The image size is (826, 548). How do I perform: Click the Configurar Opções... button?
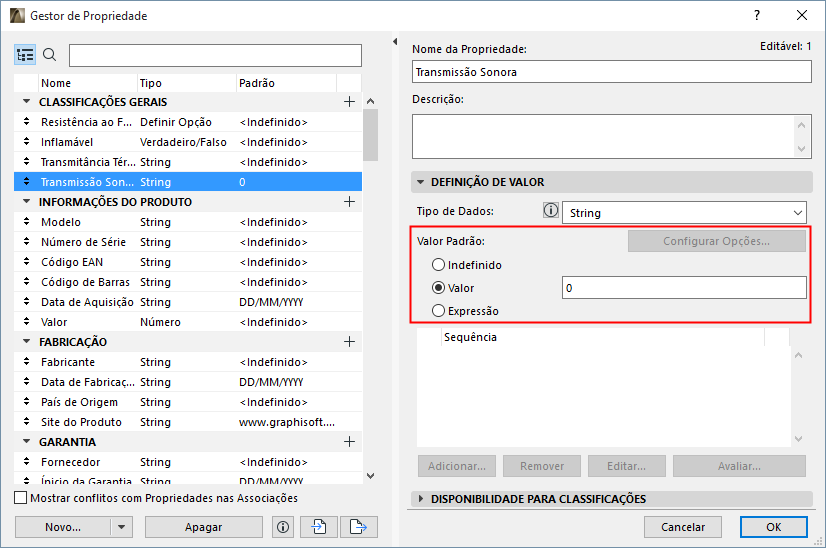716,241
